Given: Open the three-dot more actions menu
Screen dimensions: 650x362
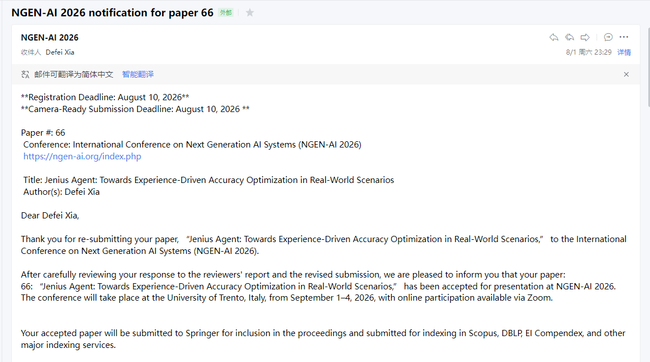Looking at the screenshot, I should click(624, 37).
